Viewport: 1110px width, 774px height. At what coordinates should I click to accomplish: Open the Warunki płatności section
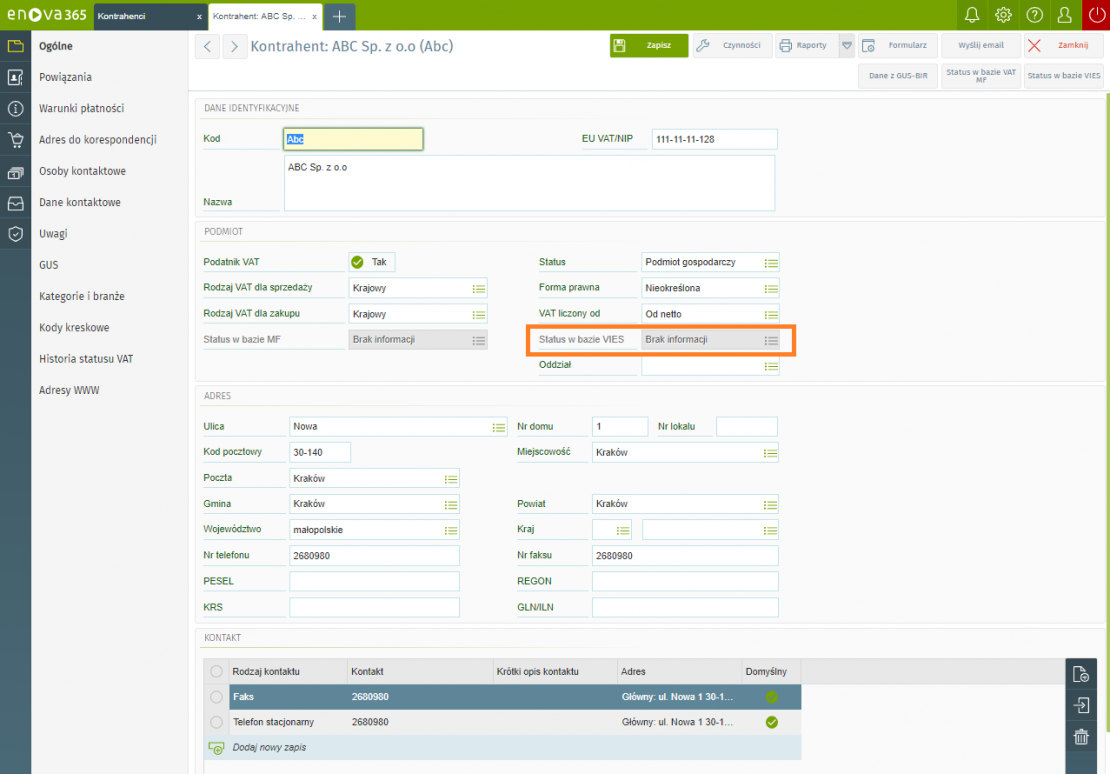tap(81, 108)
